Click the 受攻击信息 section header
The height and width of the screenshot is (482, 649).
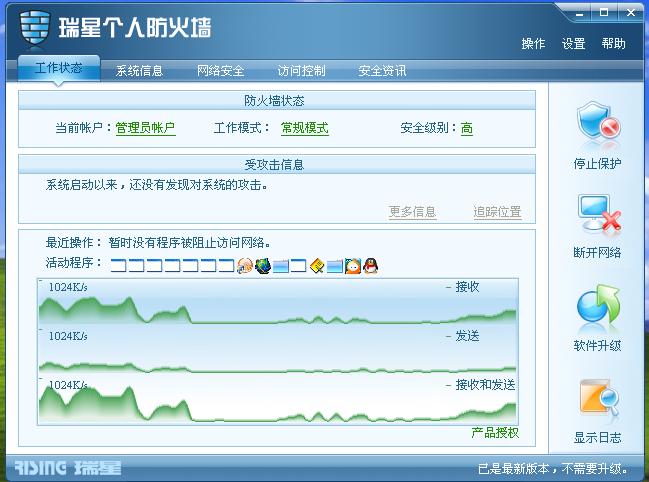(277, 165)
